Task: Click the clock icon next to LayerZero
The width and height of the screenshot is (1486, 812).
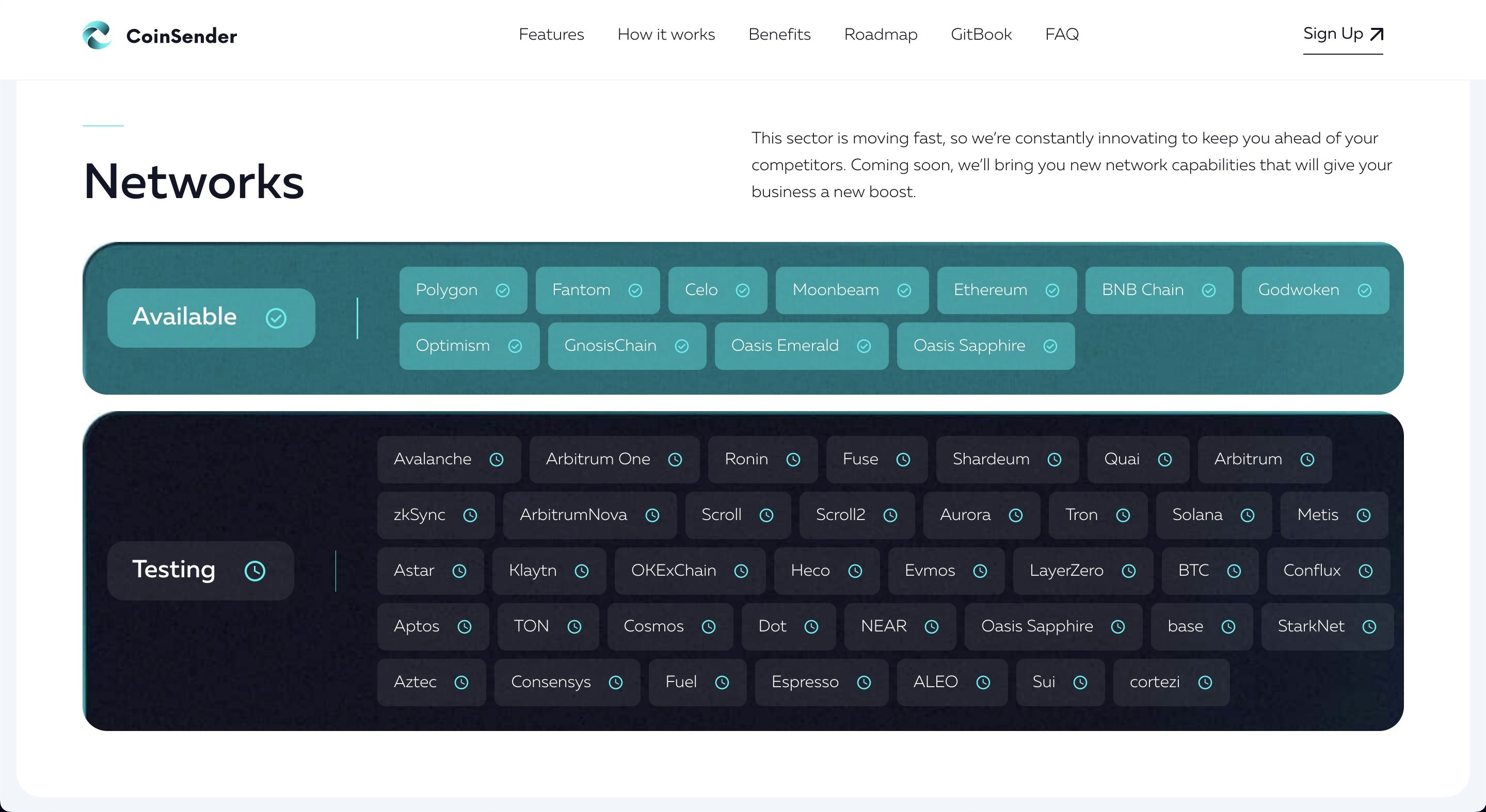Action: (1128, 571)
